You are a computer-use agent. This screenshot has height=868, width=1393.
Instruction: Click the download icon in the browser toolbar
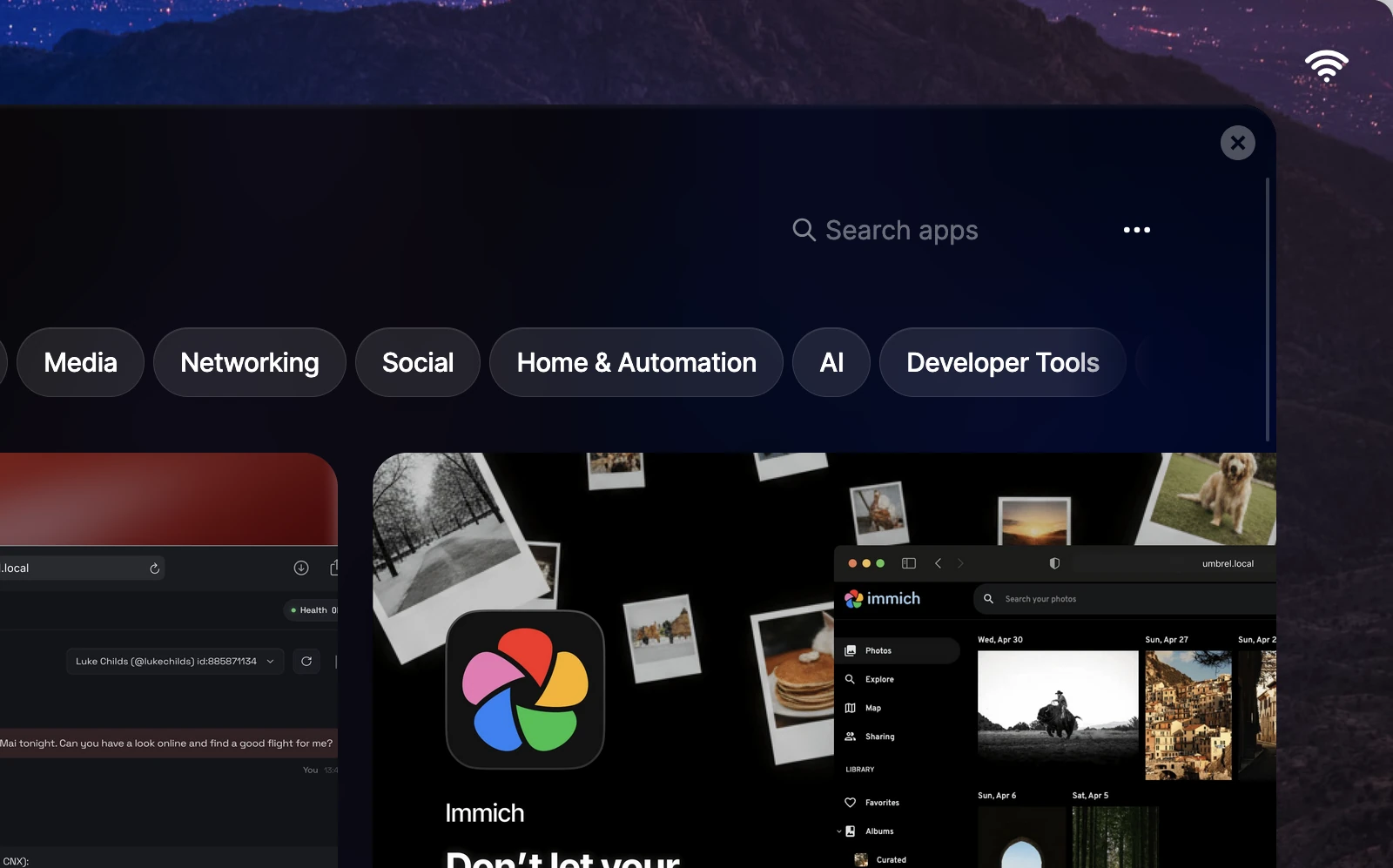(x=301, y=567)
